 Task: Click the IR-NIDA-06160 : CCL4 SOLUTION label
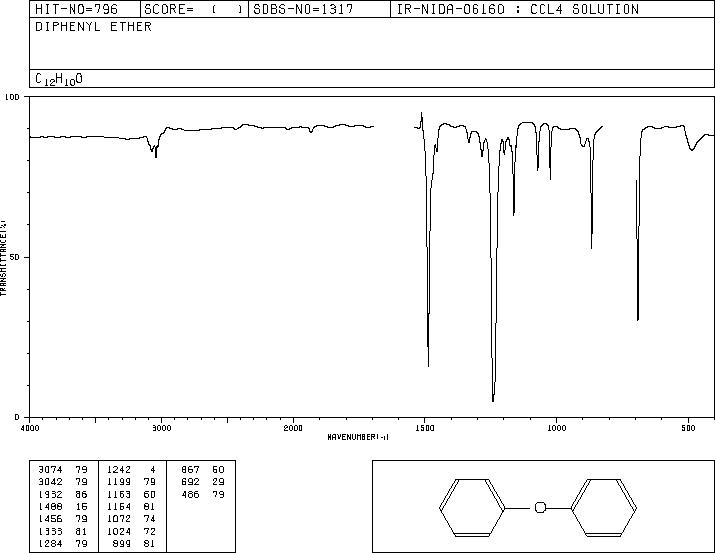click(x=518, y=9)
